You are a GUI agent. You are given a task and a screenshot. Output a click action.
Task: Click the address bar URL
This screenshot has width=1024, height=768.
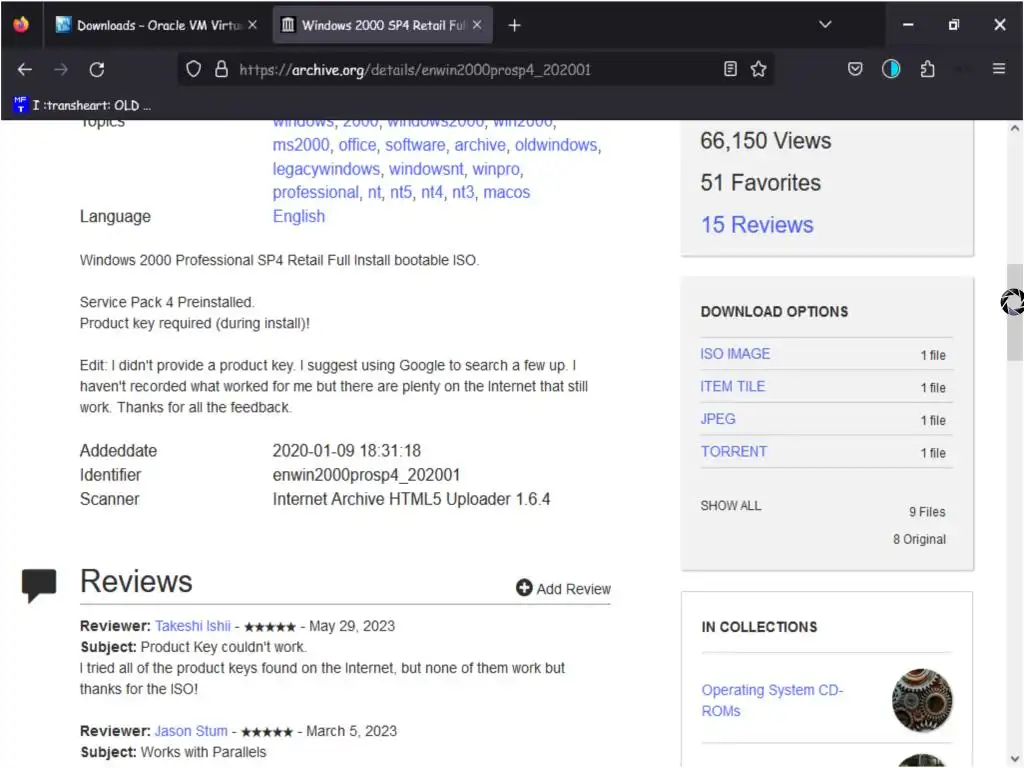pos(415,70)
